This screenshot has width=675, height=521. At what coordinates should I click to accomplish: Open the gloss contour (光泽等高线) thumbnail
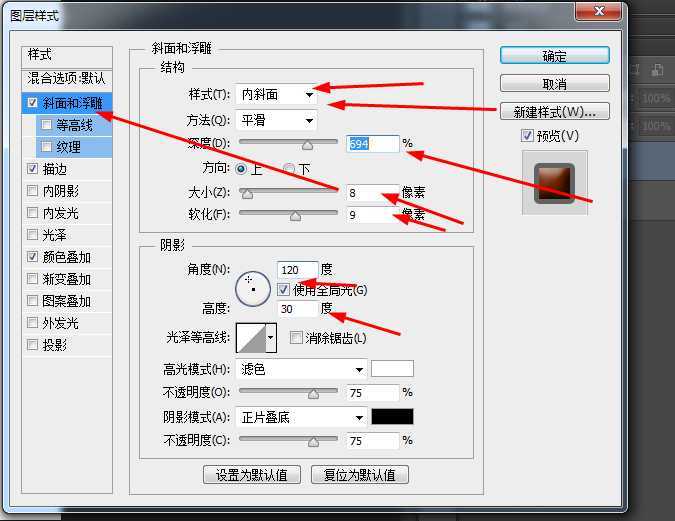click(256, 338)
